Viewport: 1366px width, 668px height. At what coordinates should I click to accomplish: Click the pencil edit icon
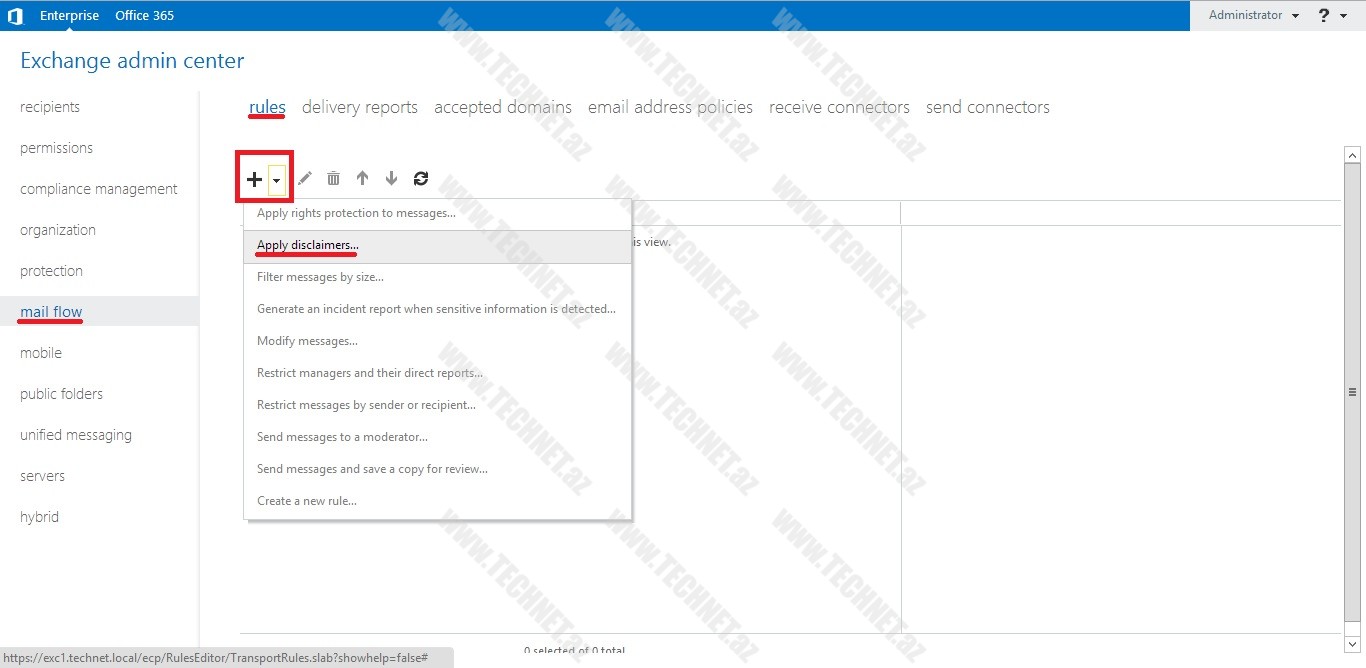tap(305, 178)
